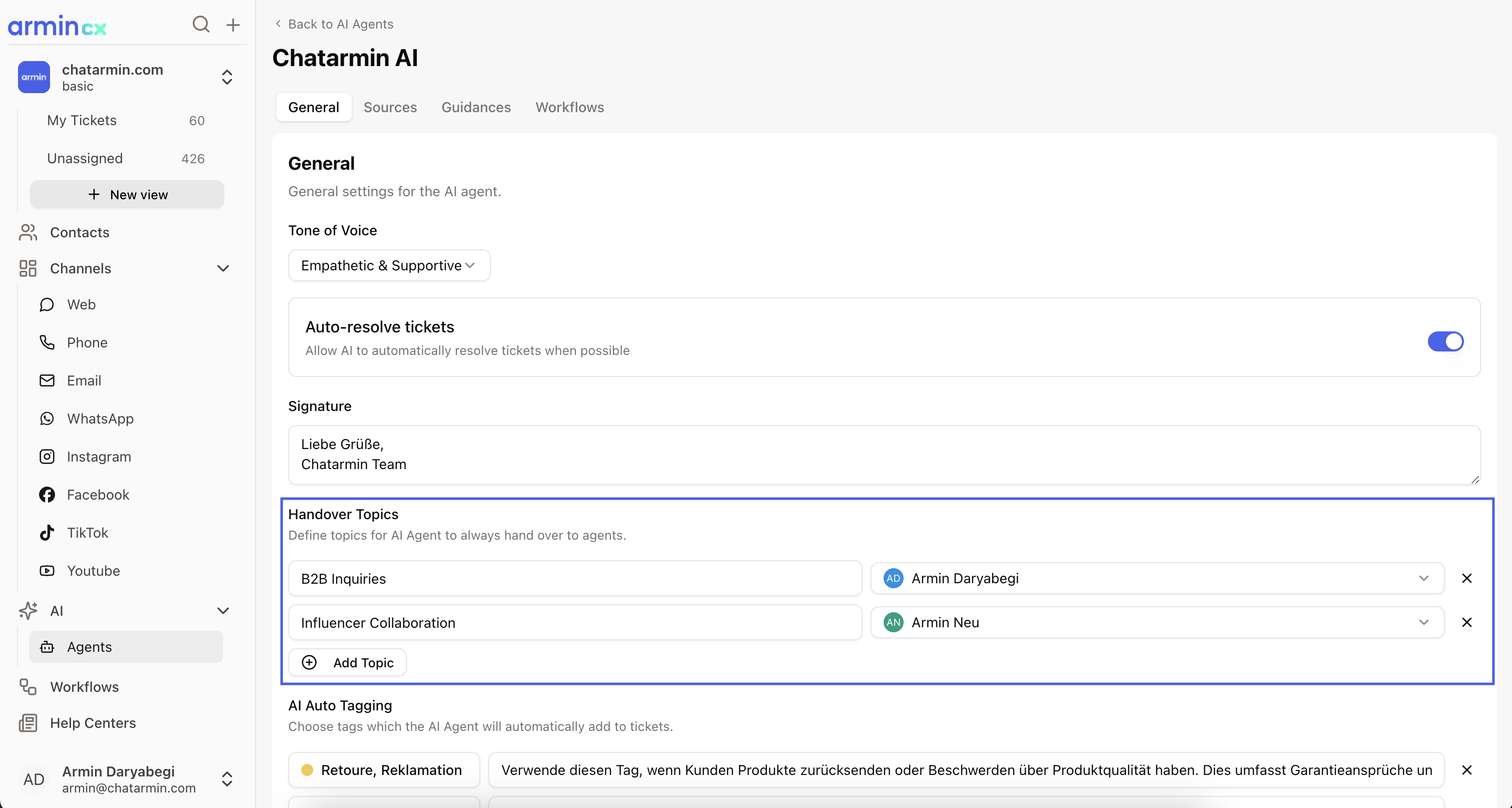Click the yellow Retoure, Reklamation tag dot

coord(307,770)
